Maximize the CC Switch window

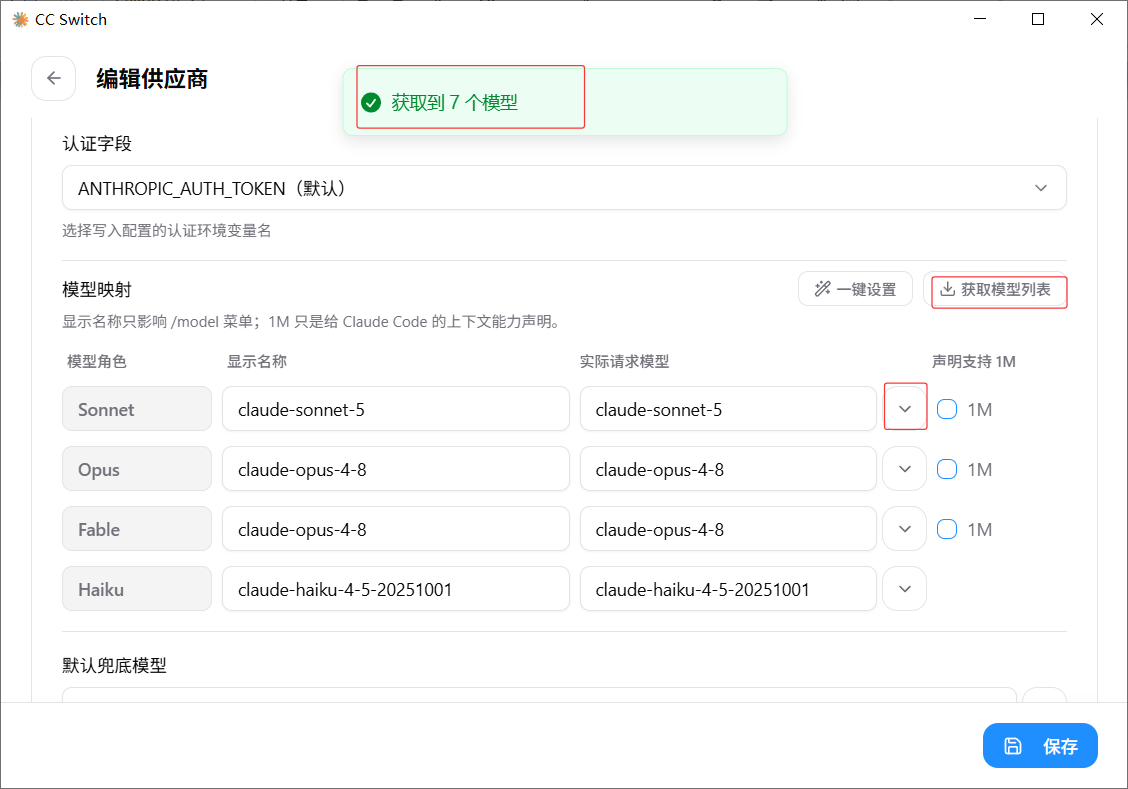point(1038,19)
